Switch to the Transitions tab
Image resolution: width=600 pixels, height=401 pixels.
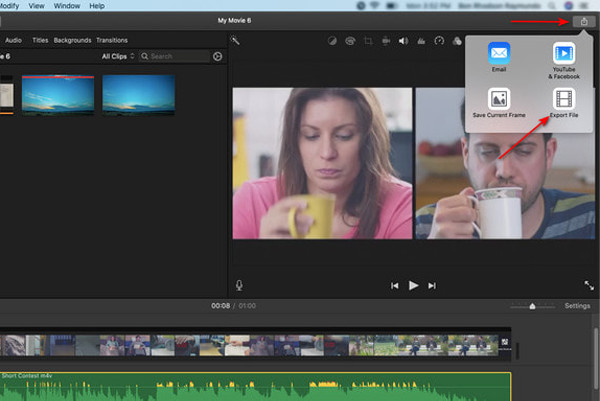point(112,40)
